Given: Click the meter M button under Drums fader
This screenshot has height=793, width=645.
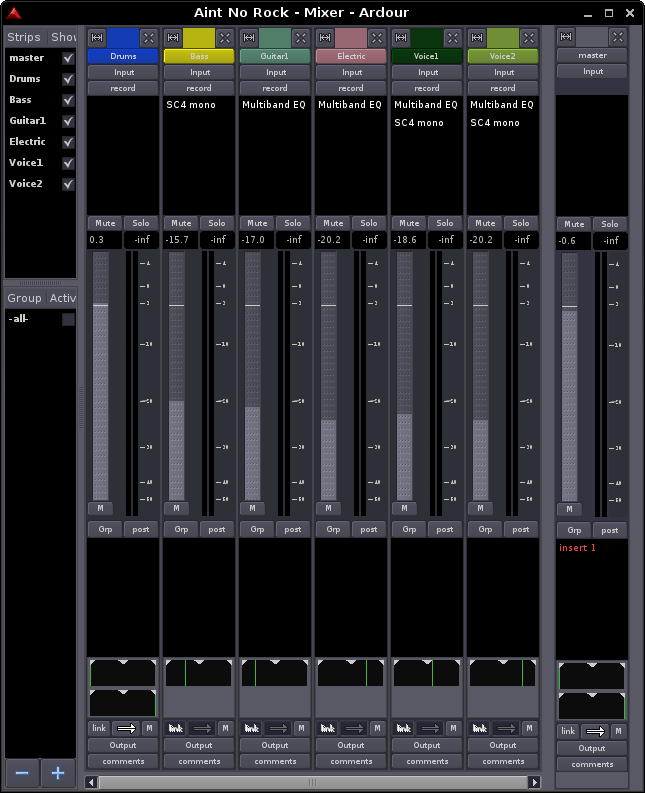Looking at the screenshot, I should (x=100, y=508).
